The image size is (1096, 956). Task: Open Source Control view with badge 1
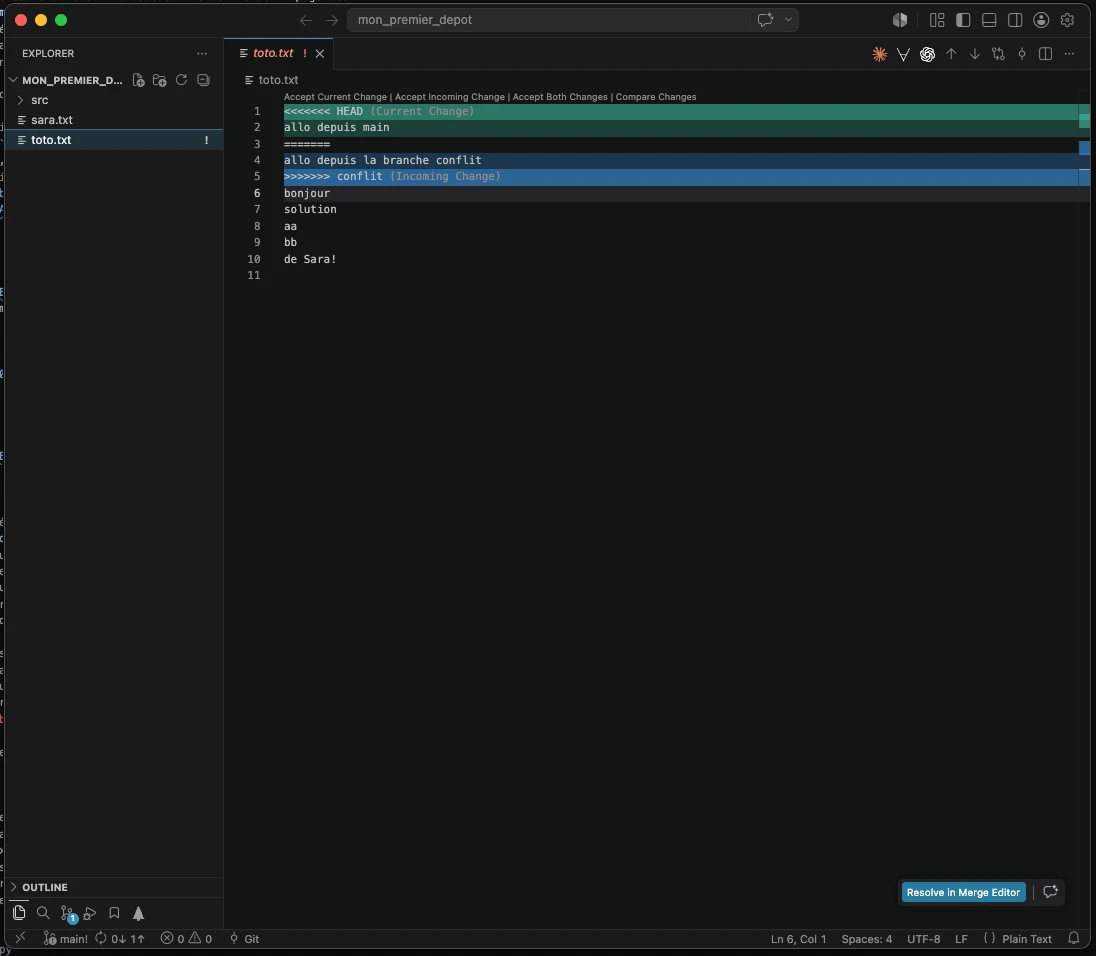click(x=68, y=913)
